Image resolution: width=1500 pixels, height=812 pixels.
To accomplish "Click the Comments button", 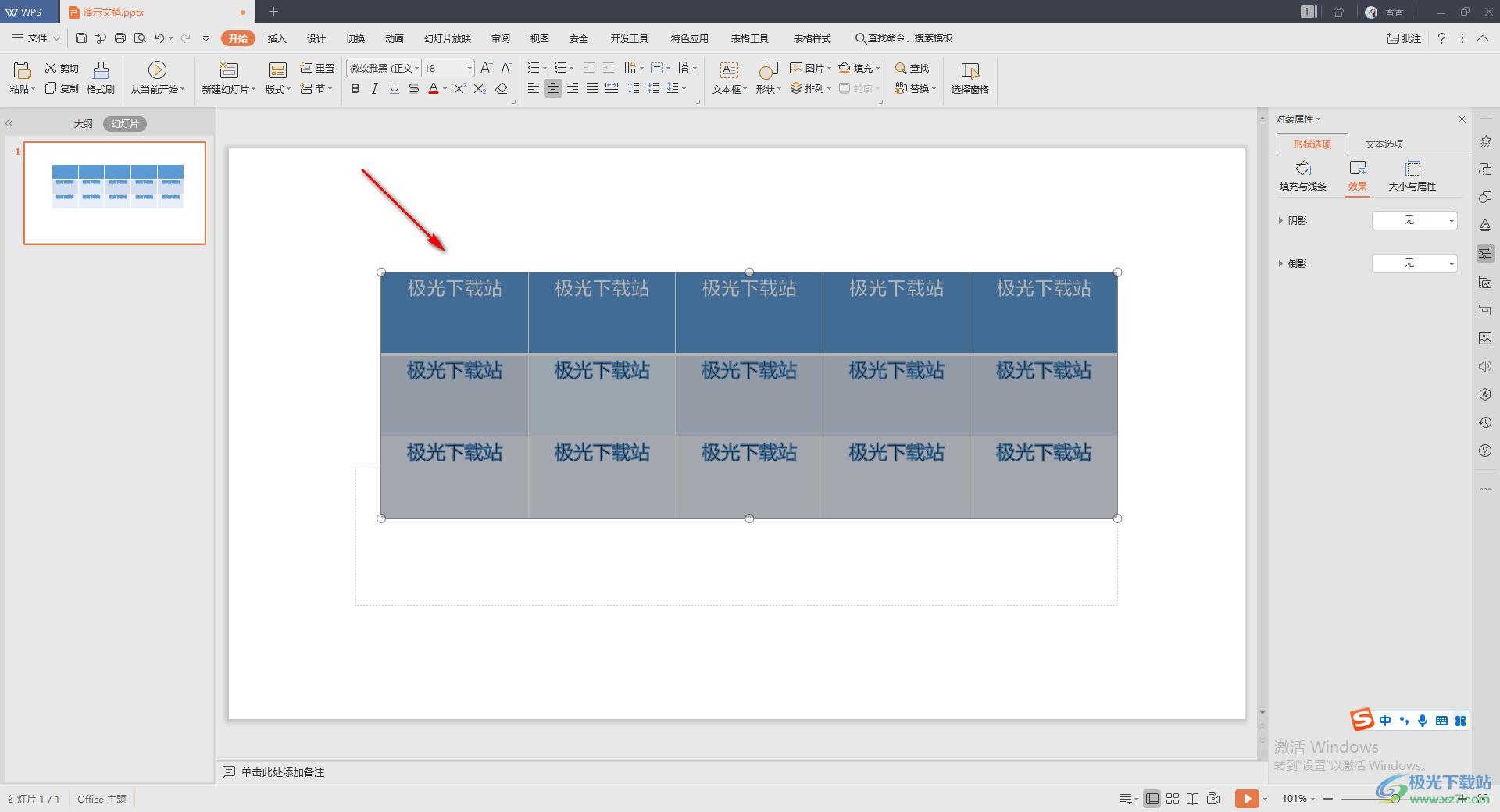I will click(1404, 38).
